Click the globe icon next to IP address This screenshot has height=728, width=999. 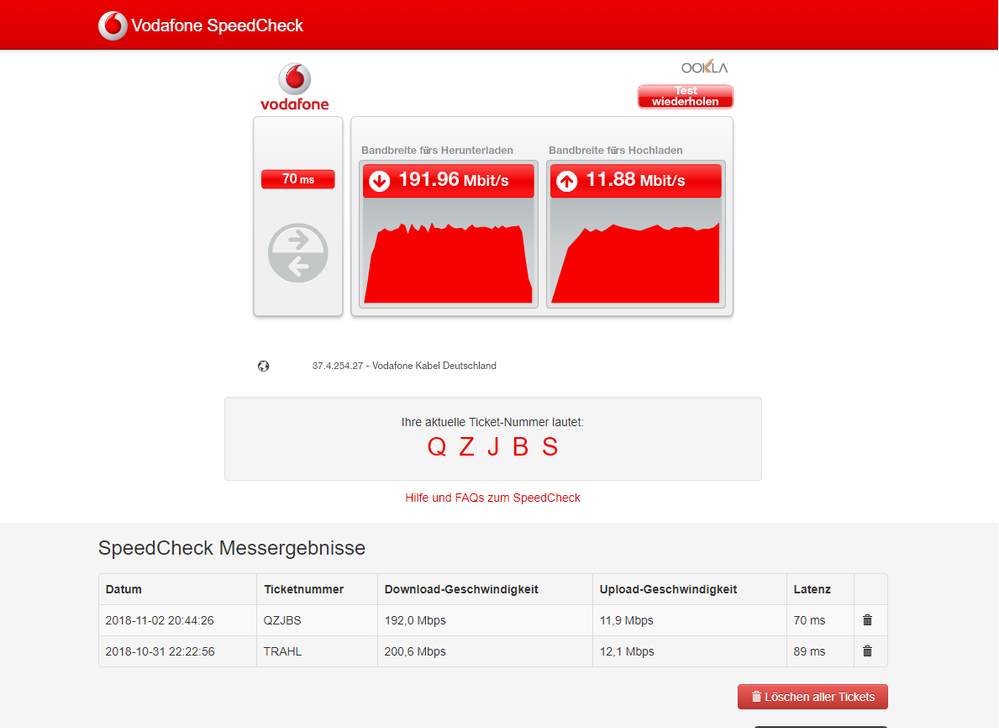tap(263, 366)
